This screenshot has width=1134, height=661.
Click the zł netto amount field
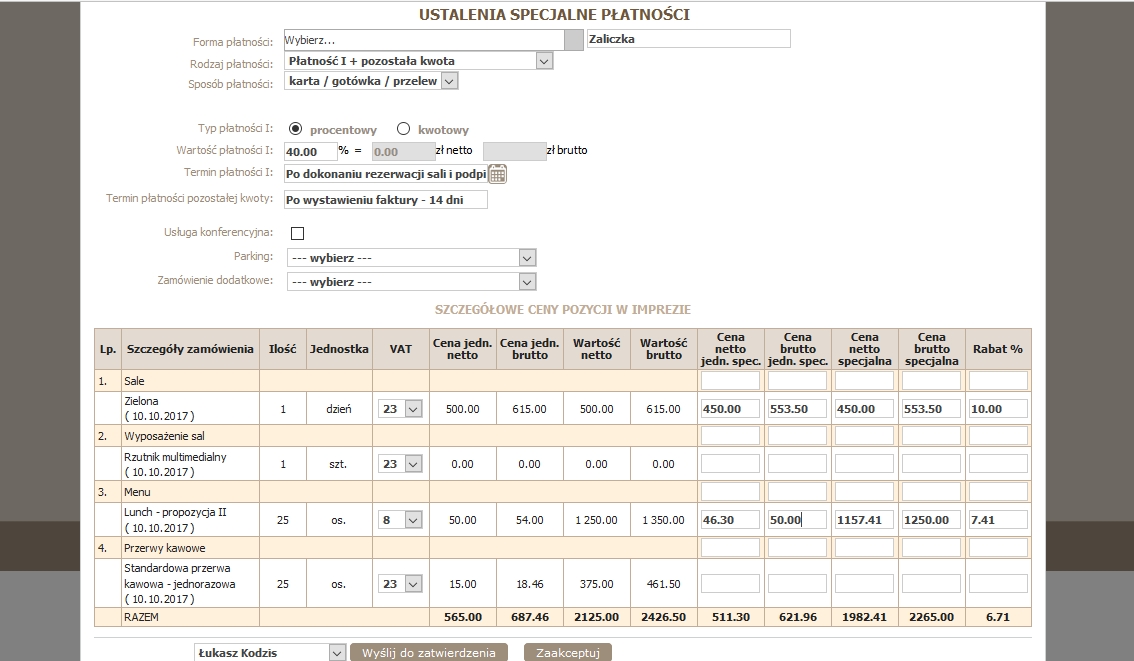point(403,151)
